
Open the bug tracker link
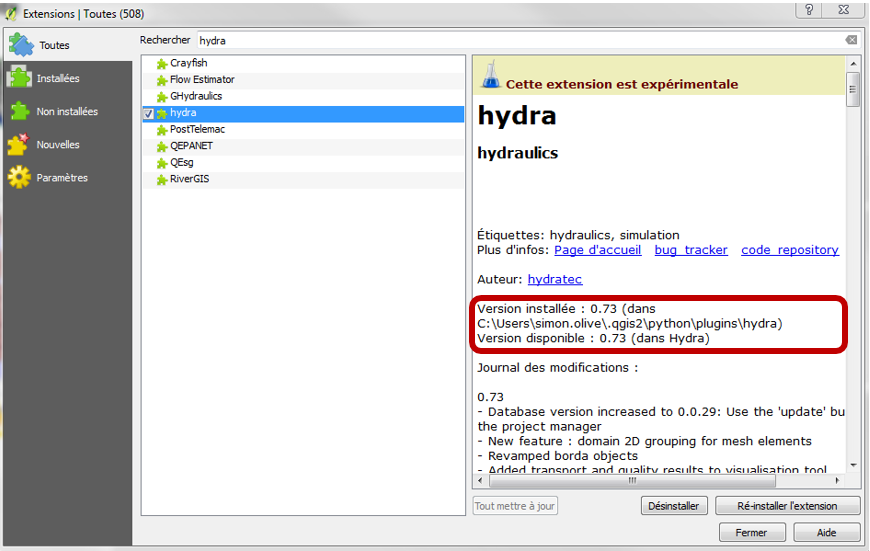691,250
